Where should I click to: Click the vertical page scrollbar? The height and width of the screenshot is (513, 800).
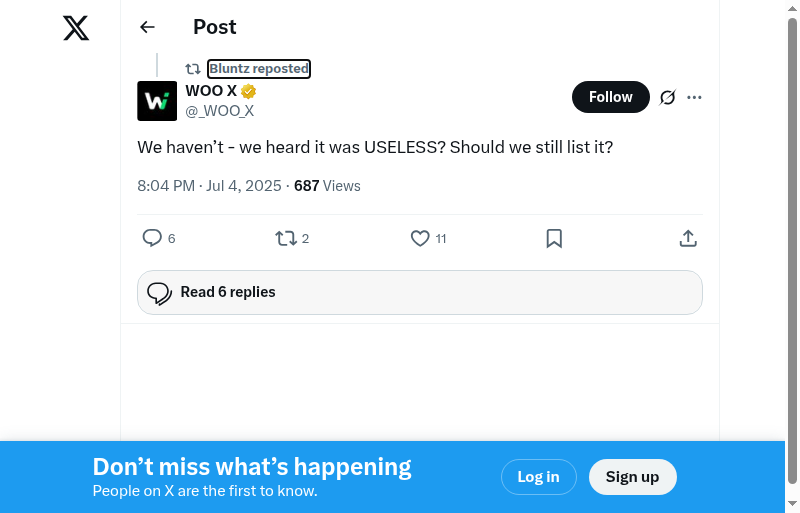(x=792, y=200)
